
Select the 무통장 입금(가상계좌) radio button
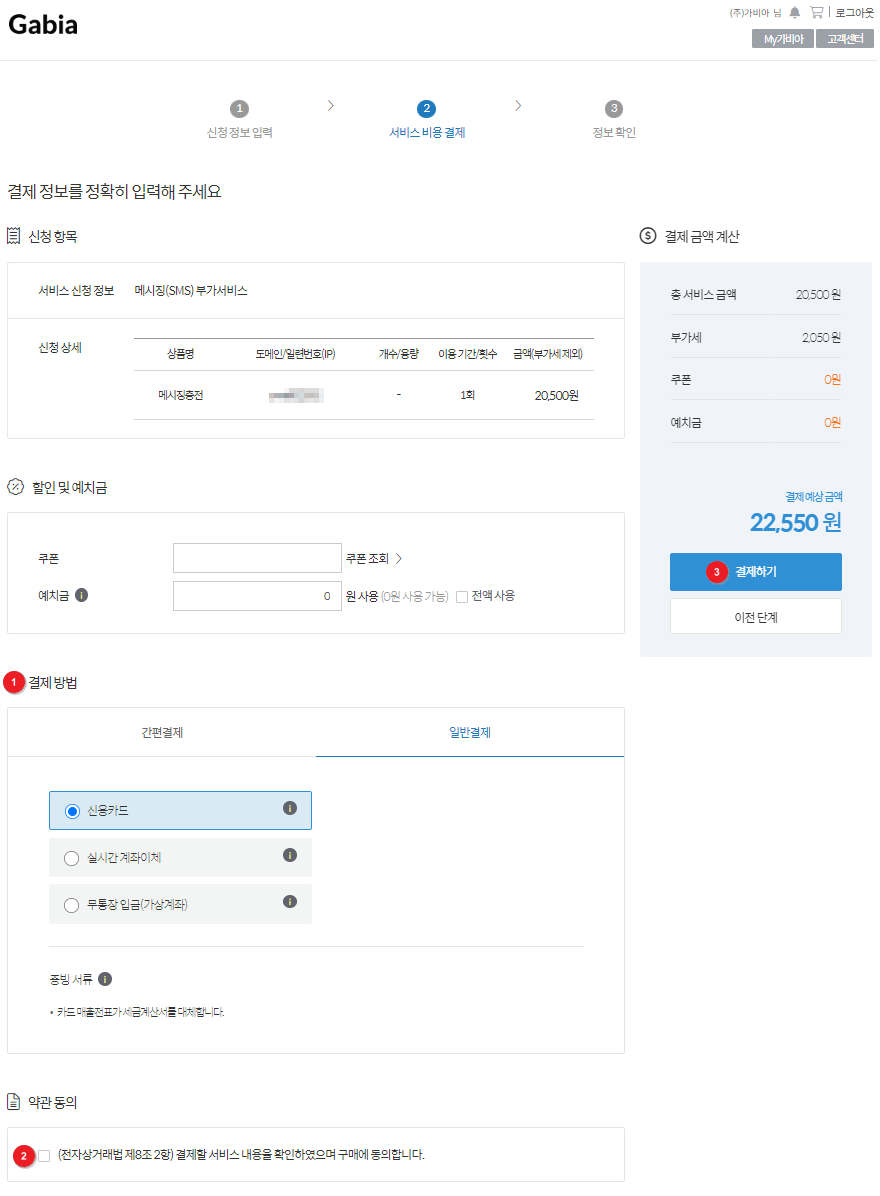coord(72,905)
